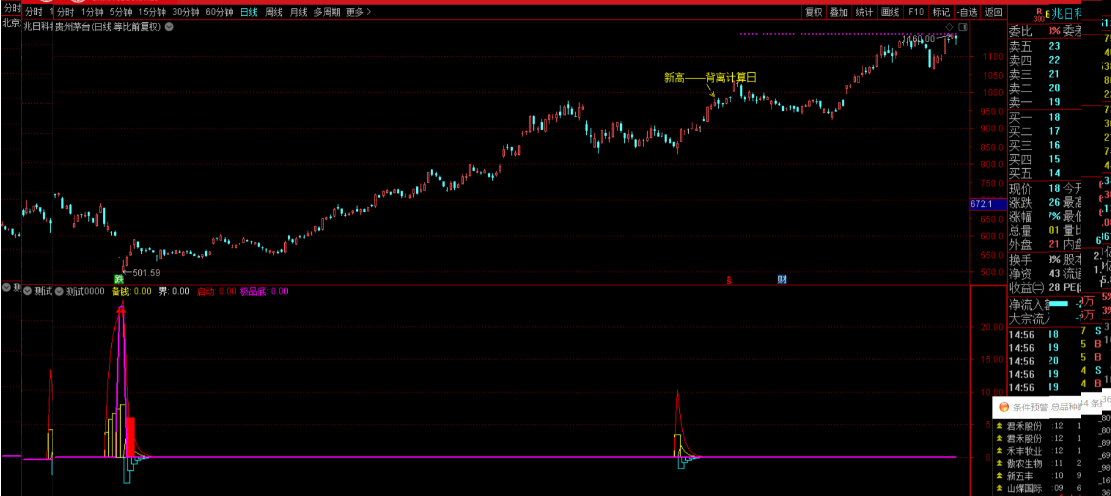Open the indicator panel circle dropdown before 测试

tap(28, 291)
